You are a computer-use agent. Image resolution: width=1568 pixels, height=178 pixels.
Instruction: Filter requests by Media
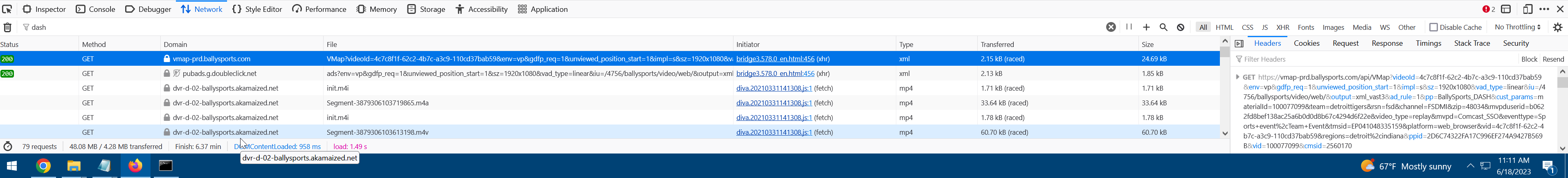pos(1362,27)
